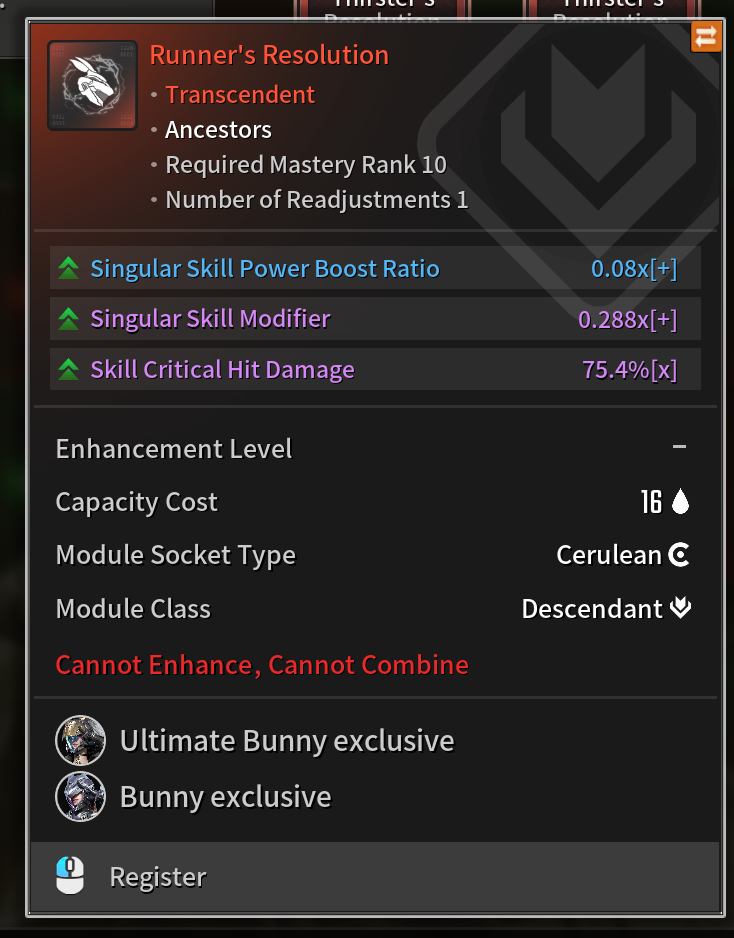Click green arrow beside Singular Skill Power Boost

coord(69,268)
